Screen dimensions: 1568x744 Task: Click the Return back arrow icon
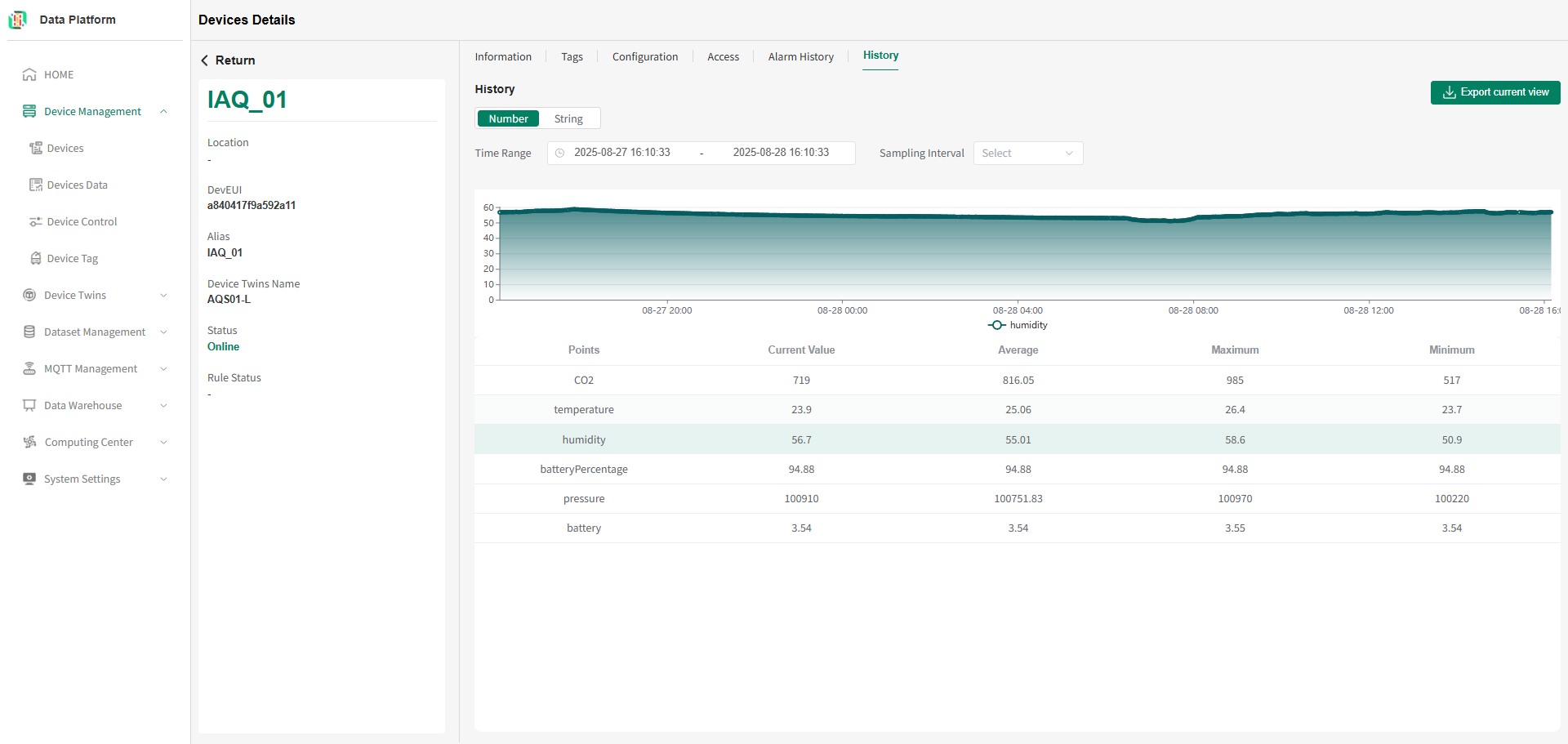point(204,60)
